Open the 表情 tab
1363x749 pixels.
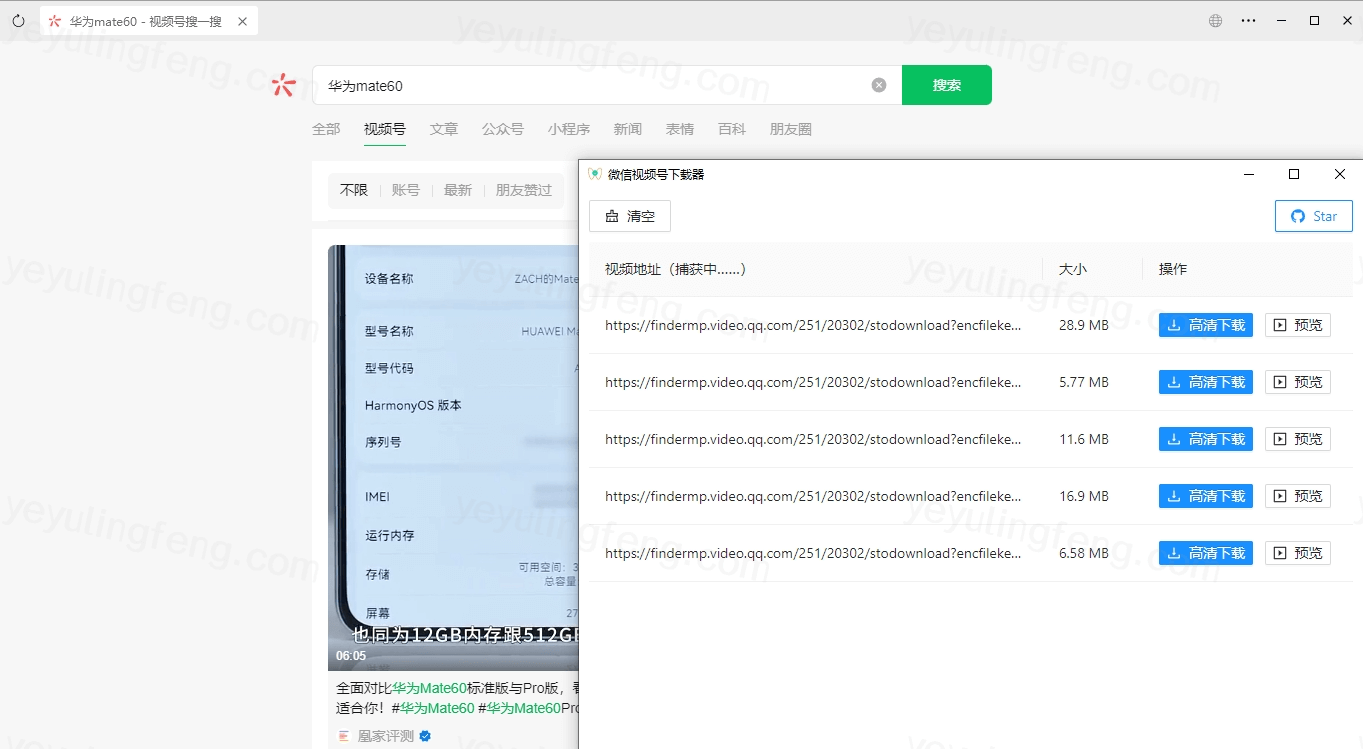pyautogui.click(x=680, y=129)
